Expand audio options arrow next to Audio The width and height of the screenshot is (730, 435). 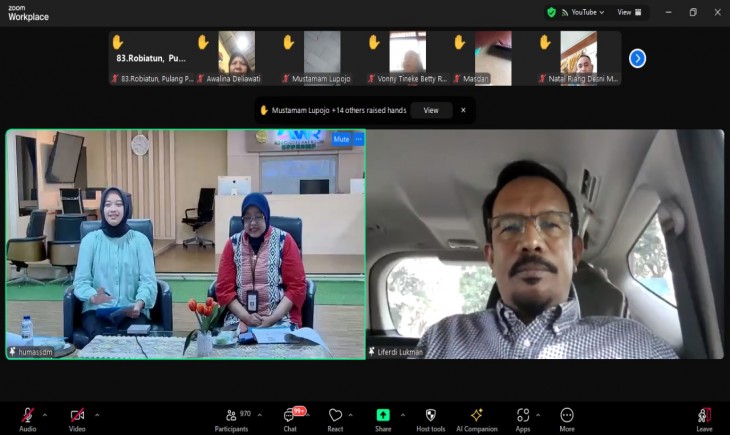pos(45,415)
